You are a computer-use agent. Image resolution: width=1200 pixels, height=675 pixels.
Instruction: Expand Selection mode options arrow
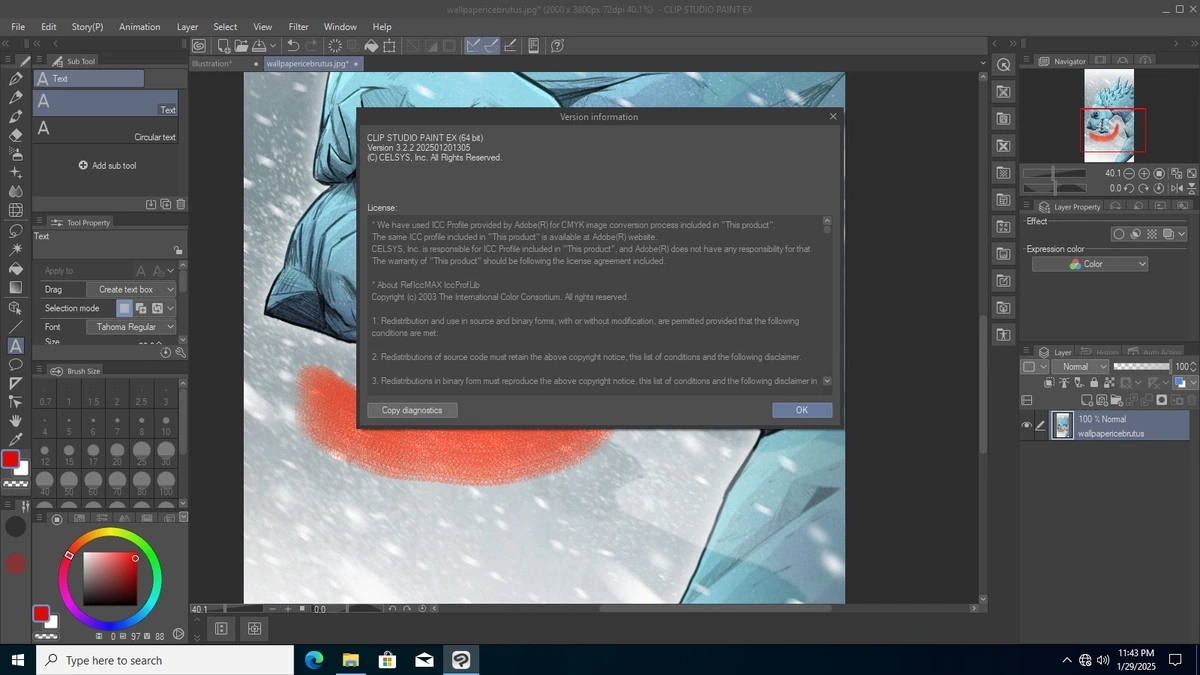click(171, 308)
